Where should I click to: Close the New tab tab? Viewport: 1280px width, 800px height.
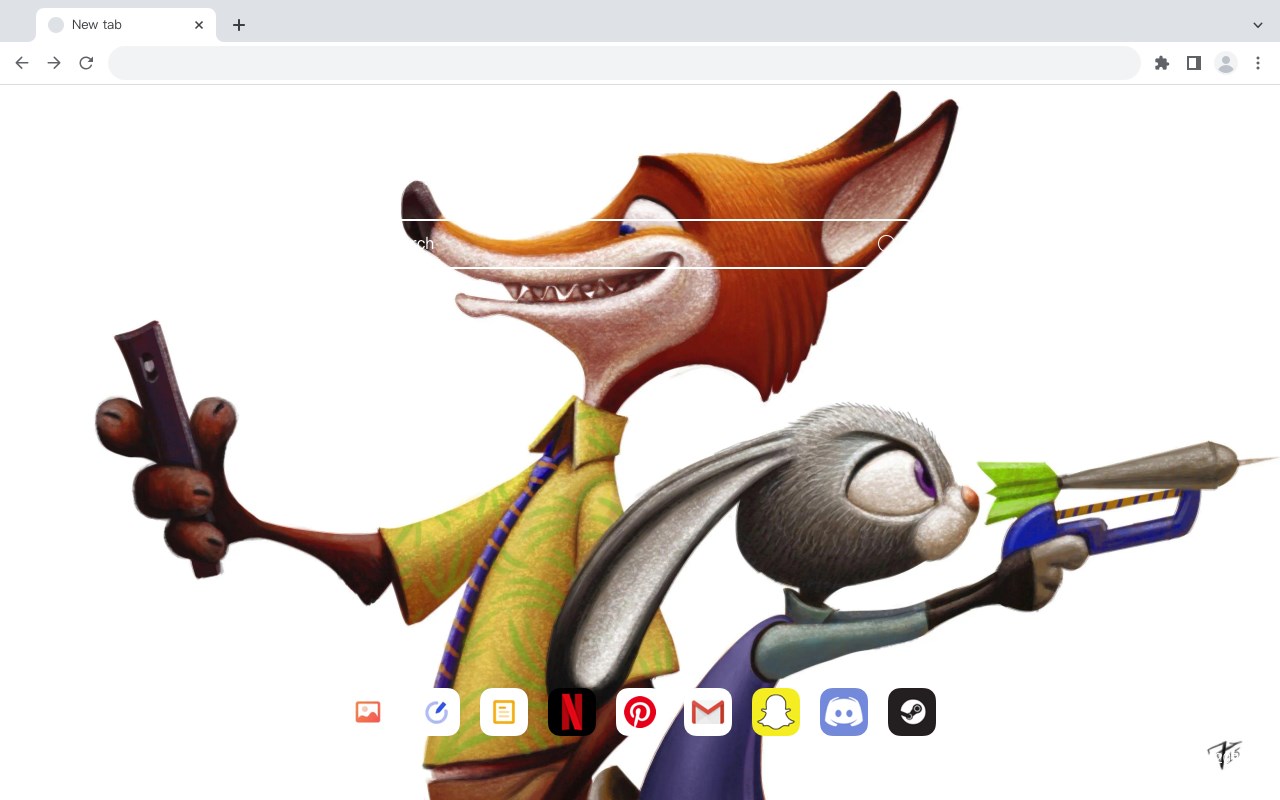(199, 25)
